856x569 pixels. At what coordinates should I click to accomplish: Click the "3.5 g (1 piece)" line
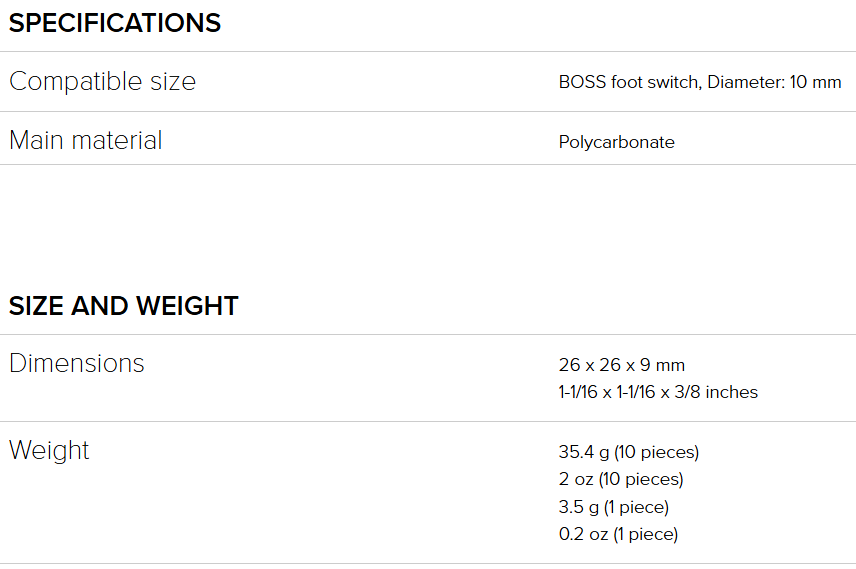[x=614, y=507]
